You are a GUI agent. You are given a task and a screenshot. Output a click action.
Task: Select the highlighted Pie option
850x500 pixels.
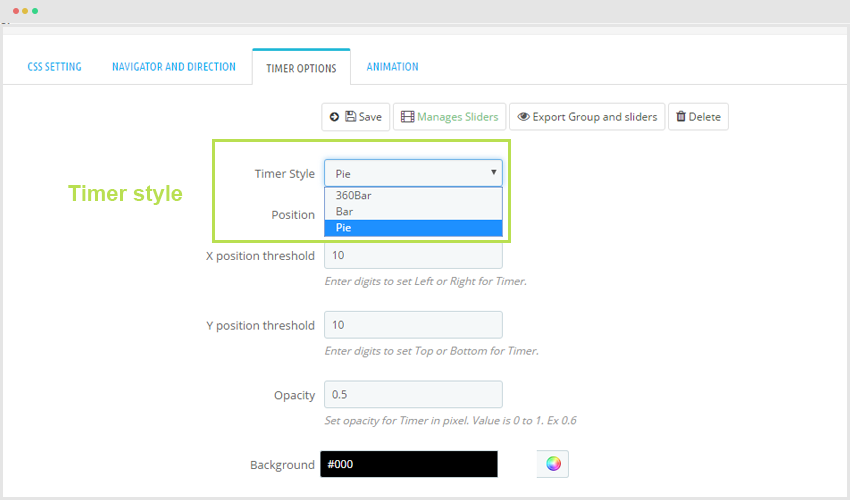pyautogui.click(x=413, y=228)
